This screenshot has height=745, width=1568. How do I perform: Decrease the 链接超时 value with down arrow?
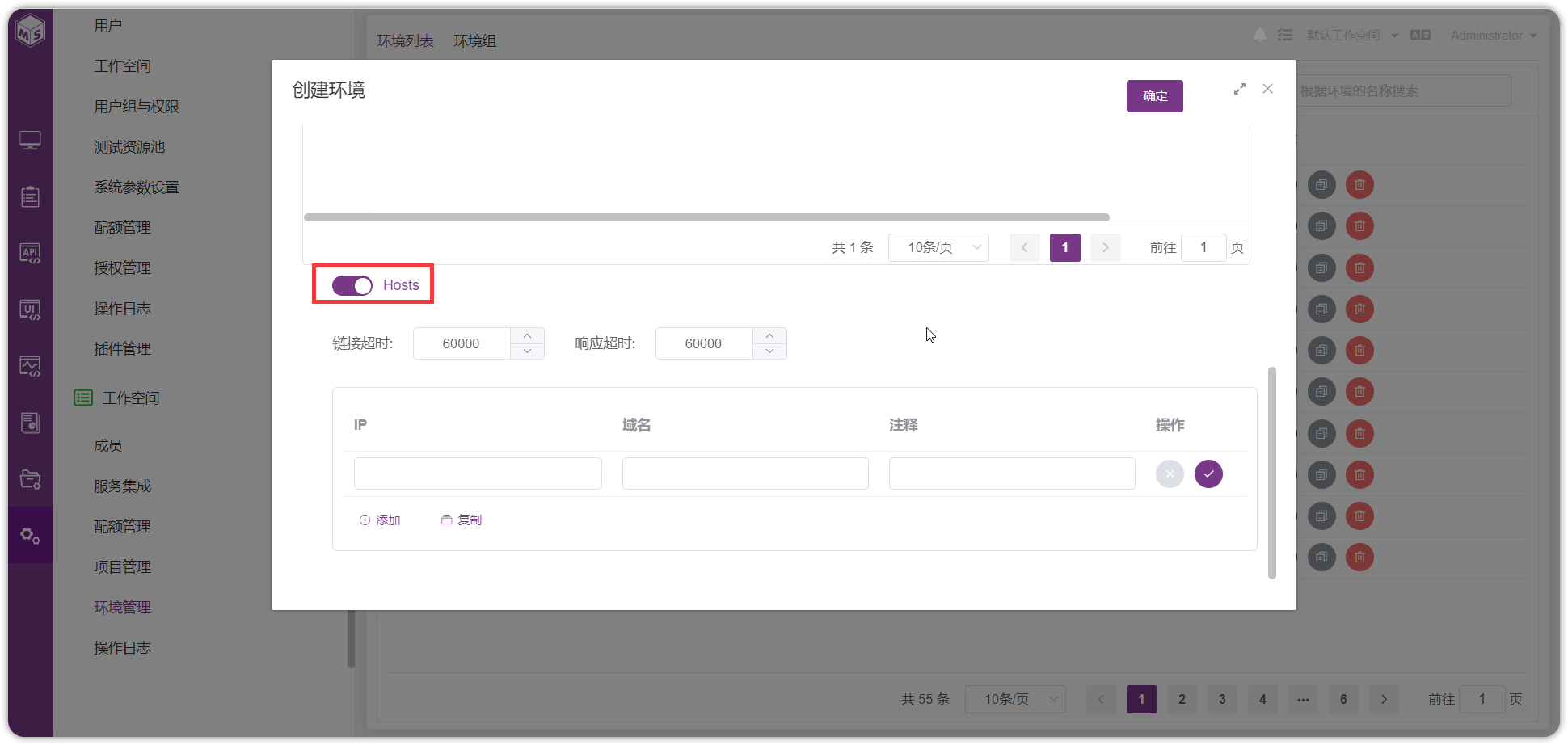(x=527, y=351)
